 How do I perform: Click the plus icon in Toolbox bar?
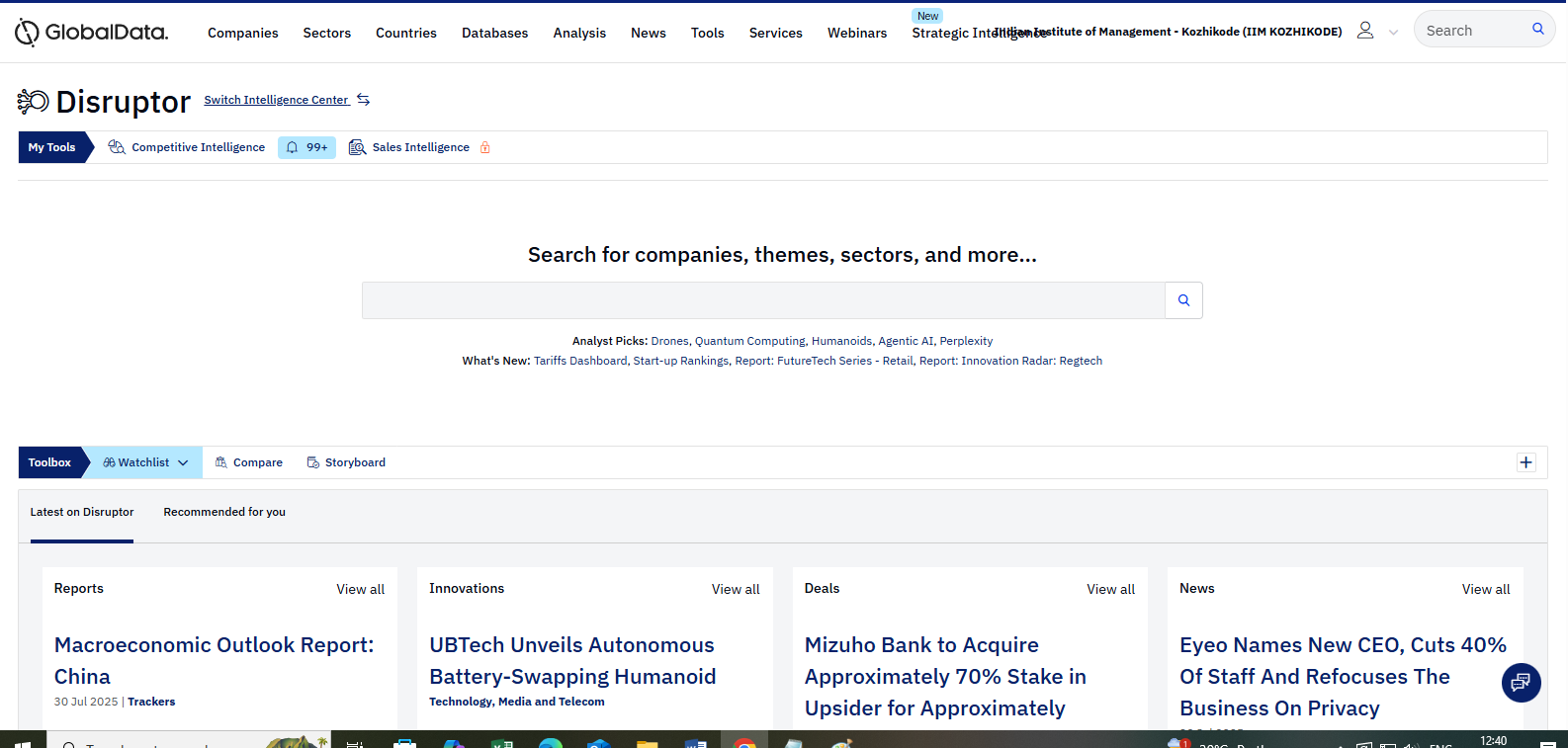pyautogui.click(x=1526, y=462)
